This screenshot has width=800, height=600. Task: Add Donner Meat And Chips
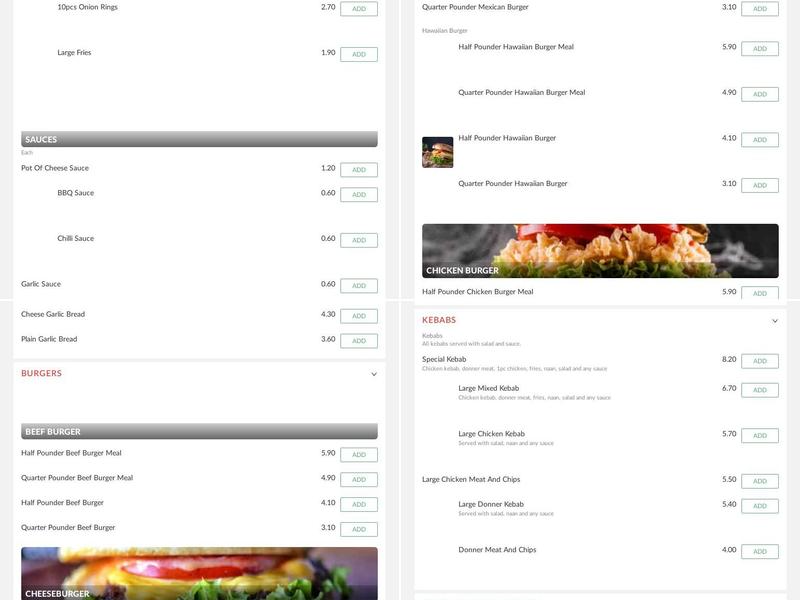760,549
